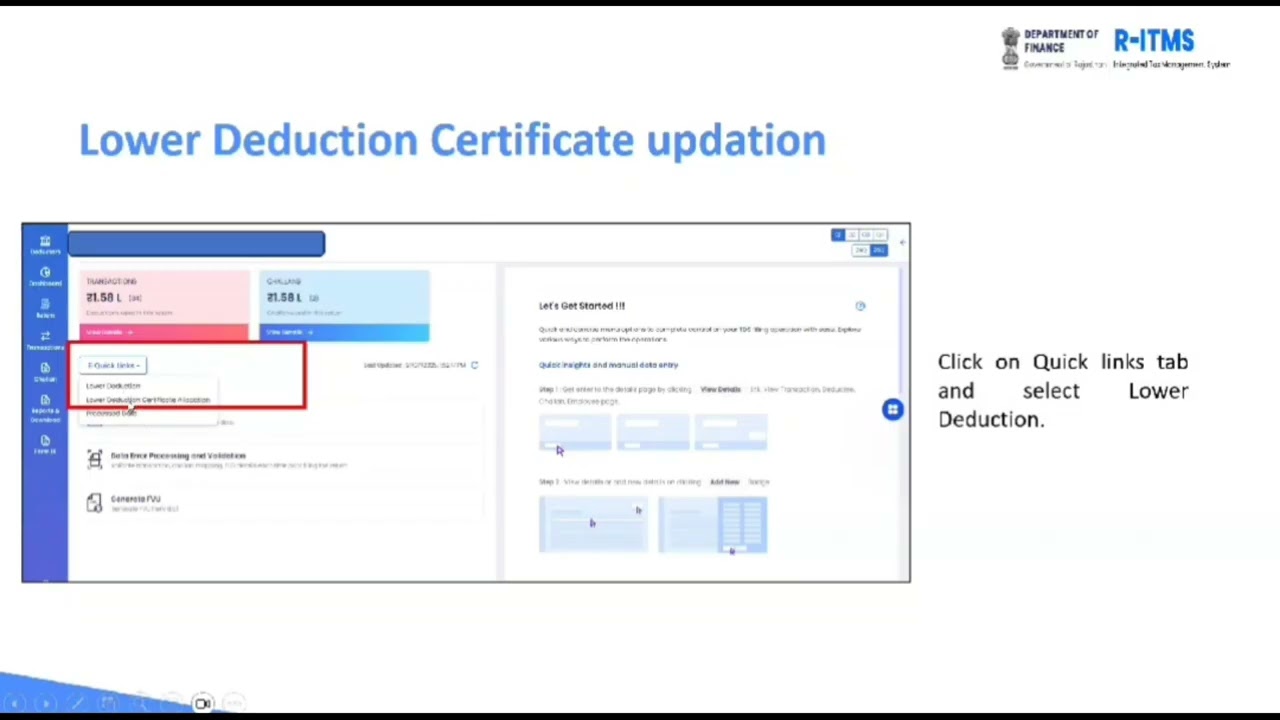Screen dimensions: 1280x720
Task: Click the first Step 1 illustration thumbnail
Action: [x=575, y=432]
